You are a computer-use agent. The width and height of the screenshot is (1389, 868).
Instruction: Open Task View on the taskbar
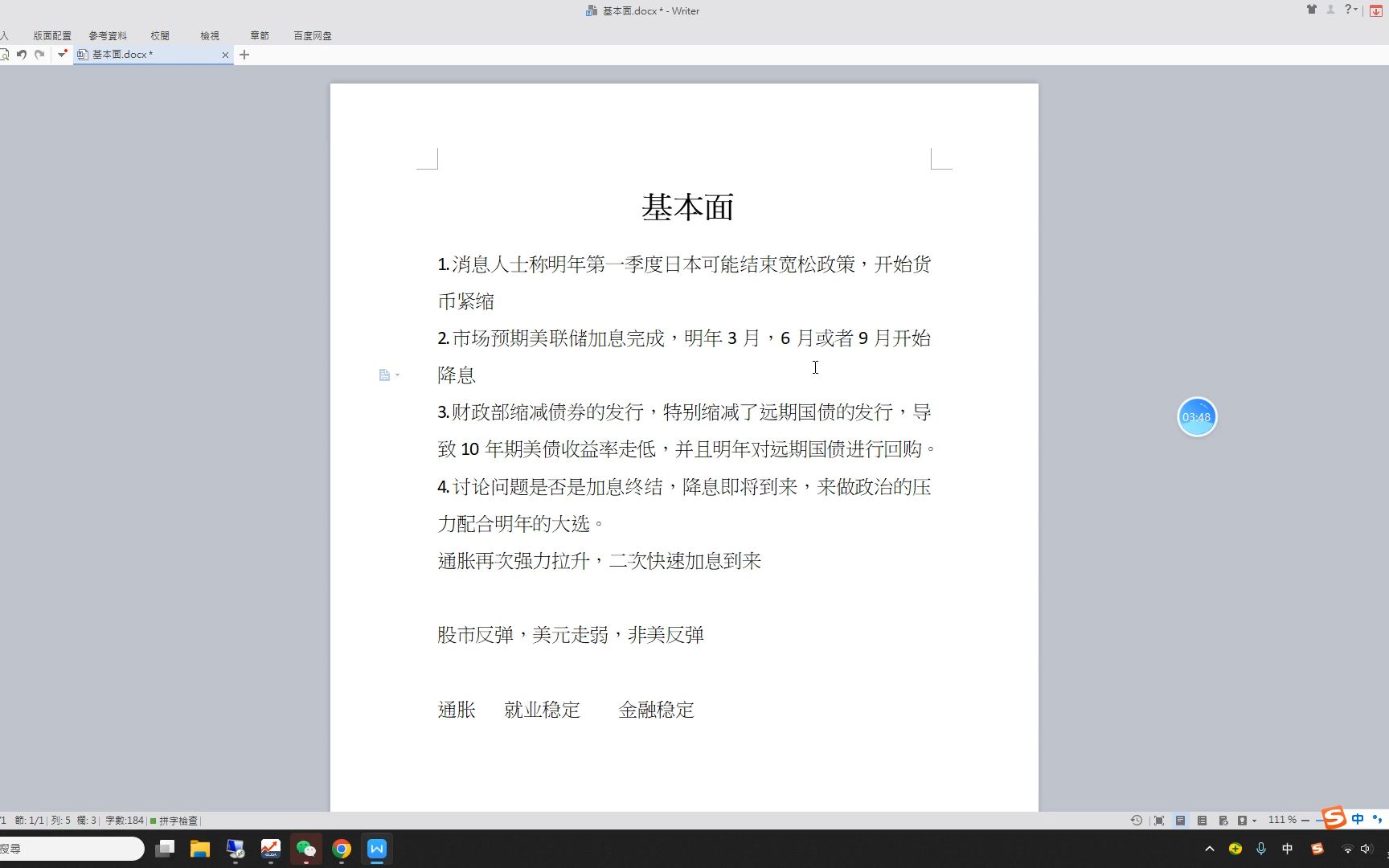click(x=165, y=849)
